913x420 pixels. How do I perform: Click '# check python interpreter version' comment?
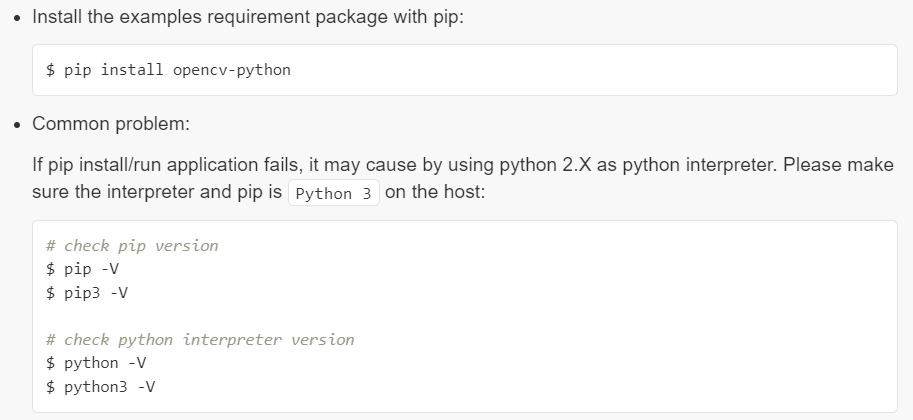tap(200, 340)
